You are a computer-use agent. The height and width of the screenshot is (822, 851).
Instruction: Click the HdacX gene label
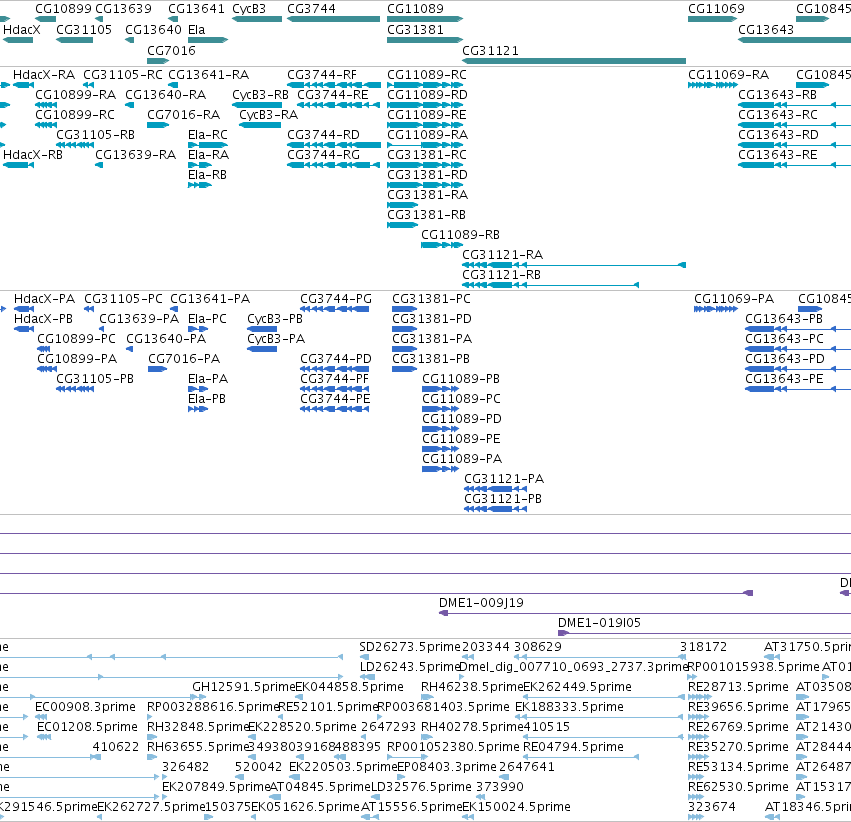[22, 29]
